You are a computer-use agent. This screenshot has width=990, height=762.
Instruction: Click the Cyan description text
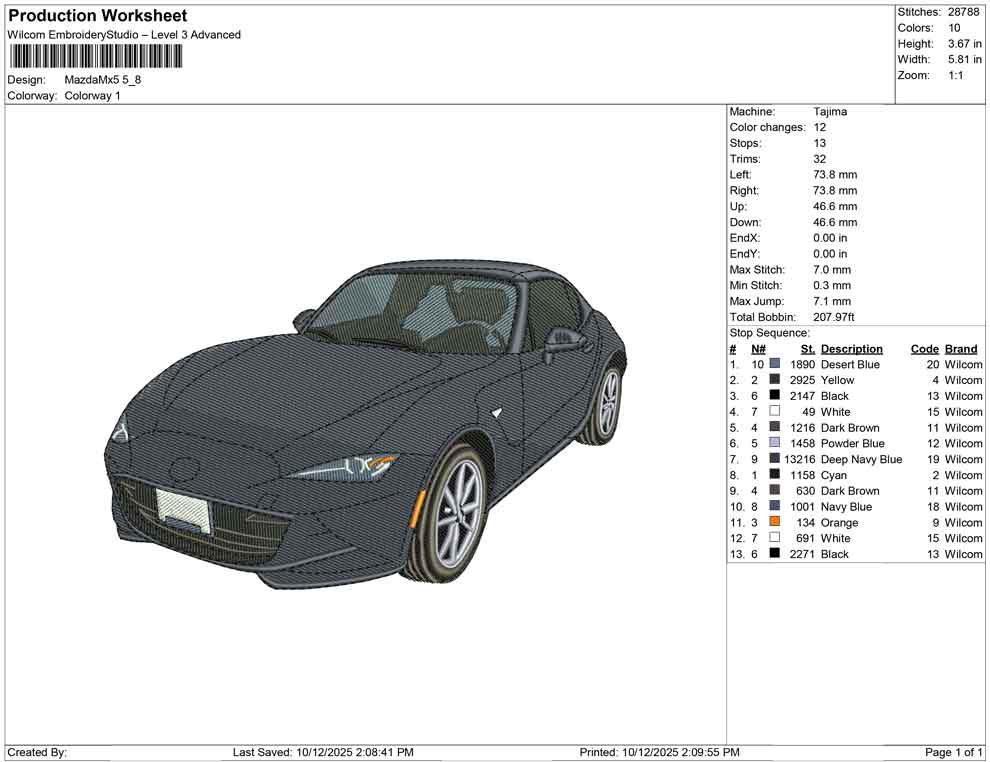click(833, 475)
